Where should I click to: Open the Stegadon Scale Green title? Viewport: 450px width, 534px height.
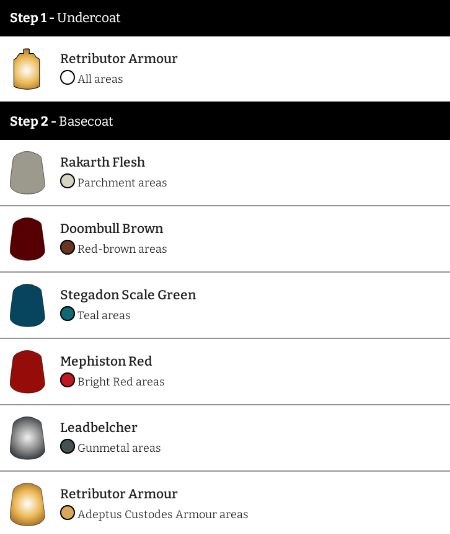[x=128, y=295]
